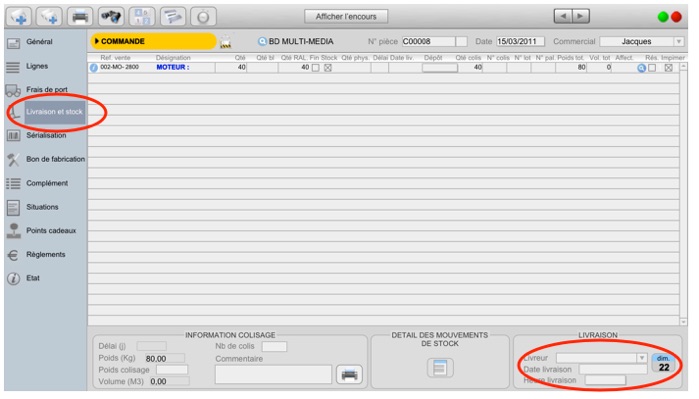The height and width of the screenshot is (399, 699).
Task: Toggle the Rés. checkbox on MOTEUR row
Action: click(x=652, y=68)
